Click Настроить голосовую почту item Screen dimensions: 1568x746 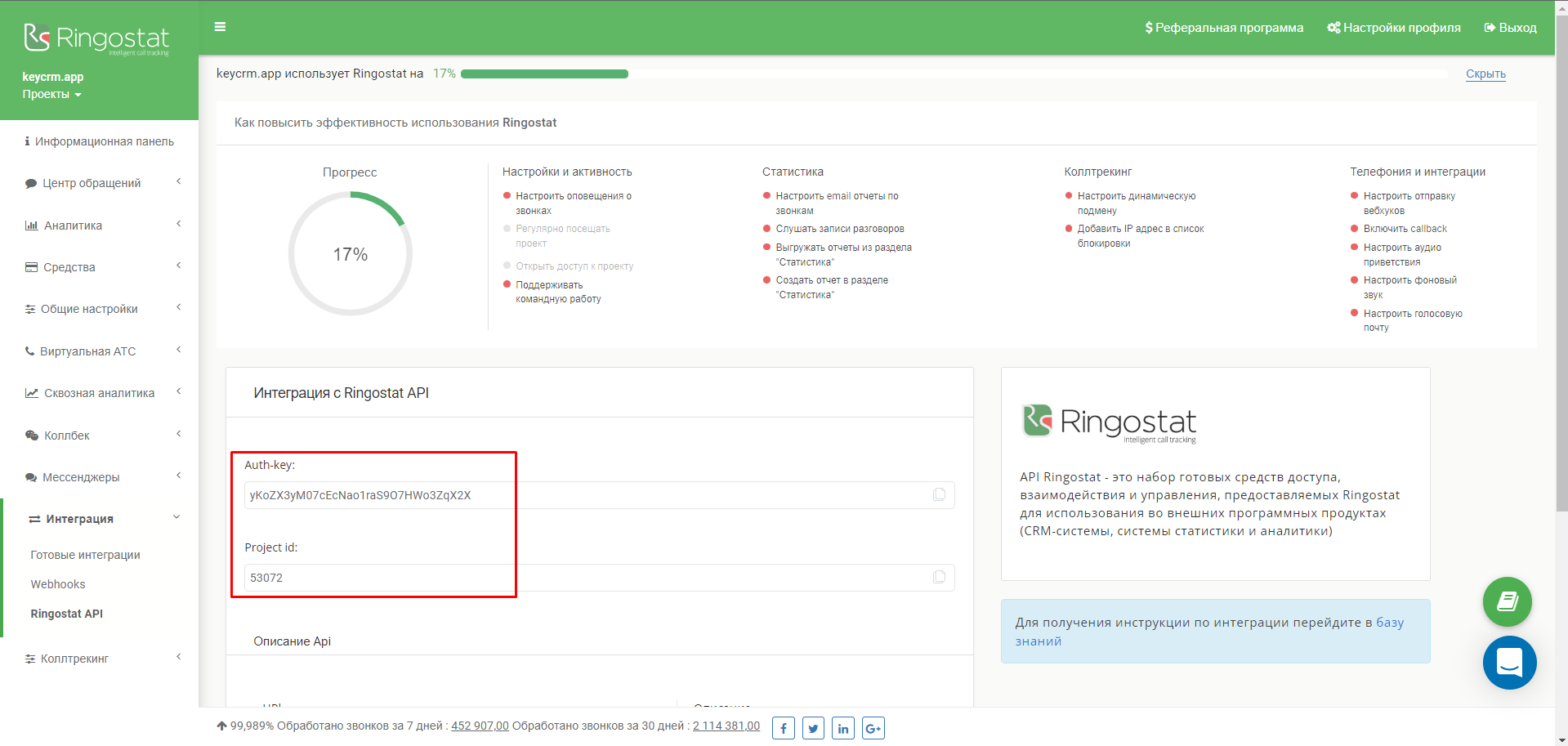tap(1413, 320)
